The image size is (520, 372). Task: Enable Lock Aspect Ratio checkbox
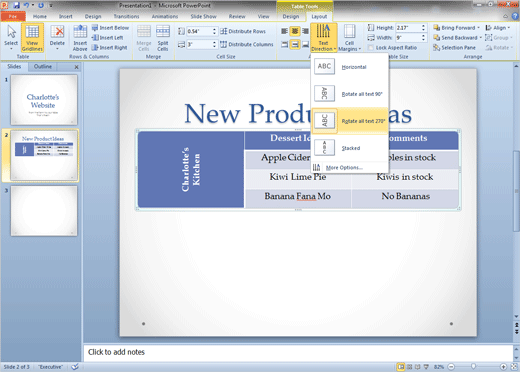[370, 48]
